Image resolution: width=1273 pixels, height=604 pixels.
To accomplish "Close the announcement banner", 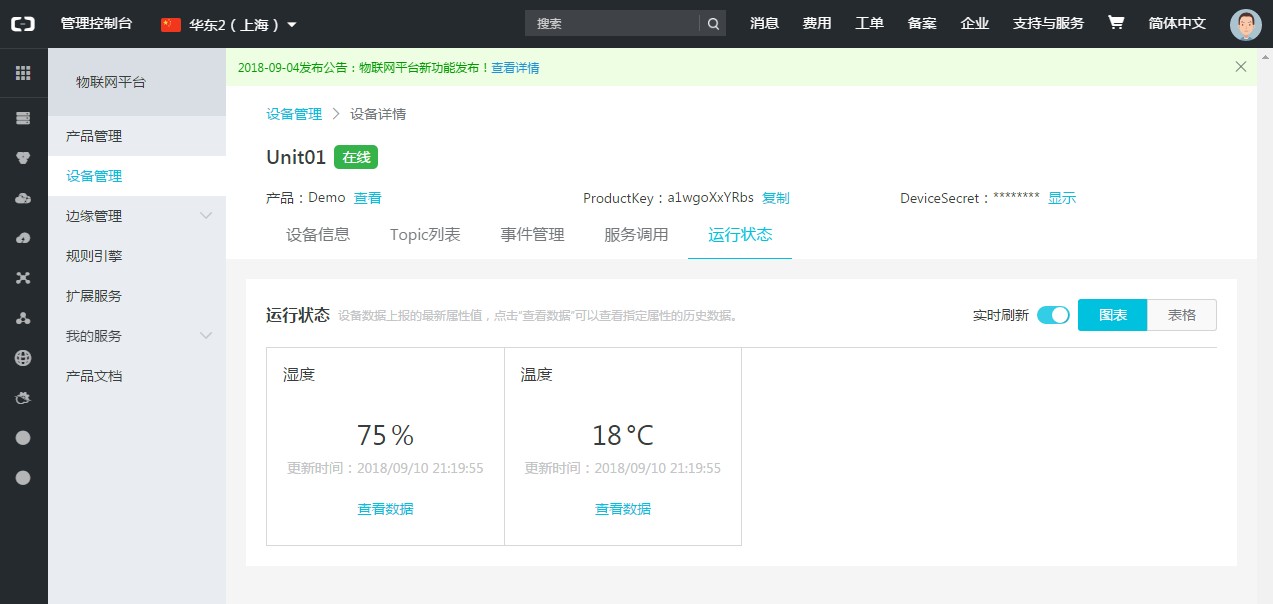I will tap(1241, 67).
